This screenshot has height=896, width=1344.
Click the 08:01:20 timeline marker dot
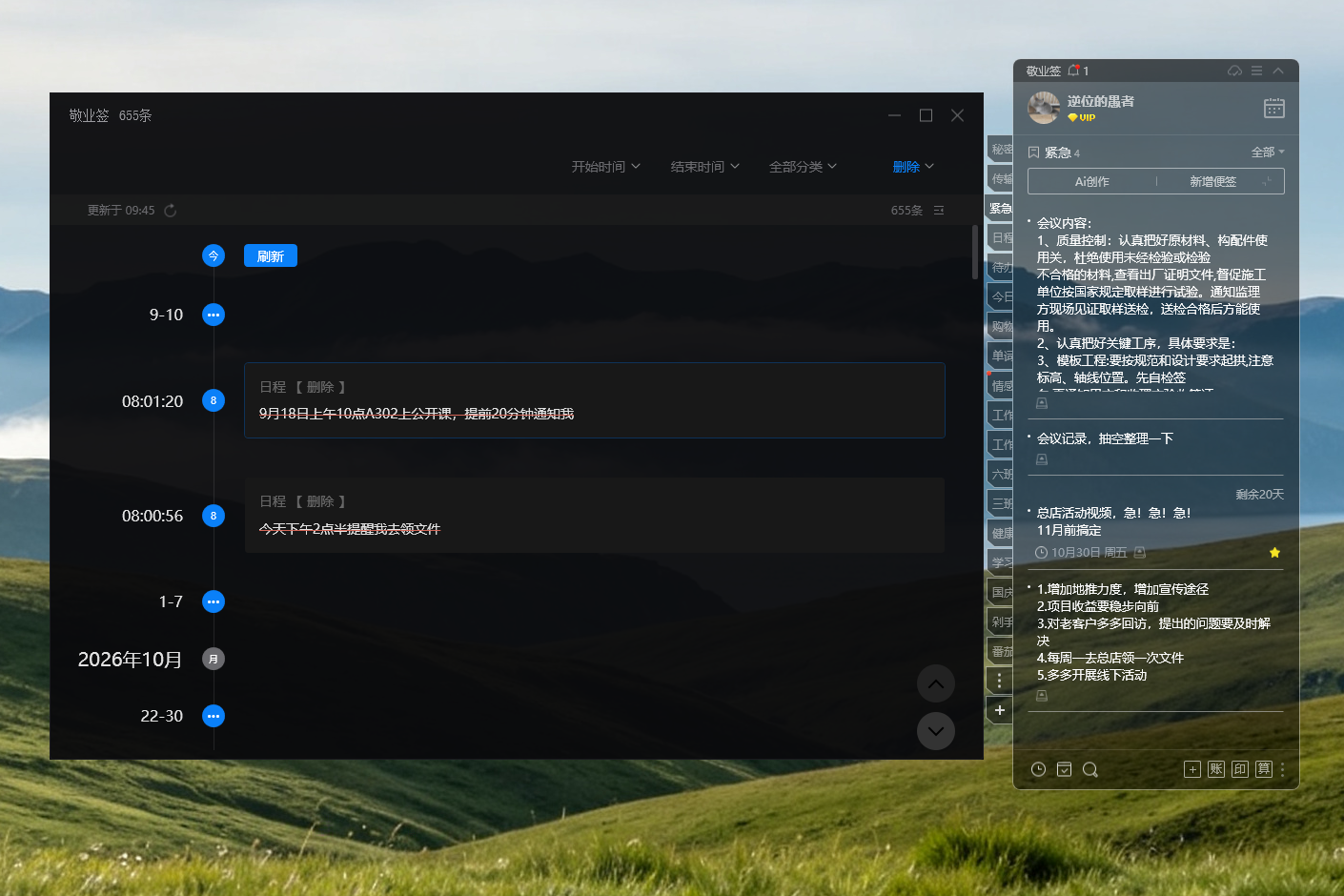[x=214, y=400]
